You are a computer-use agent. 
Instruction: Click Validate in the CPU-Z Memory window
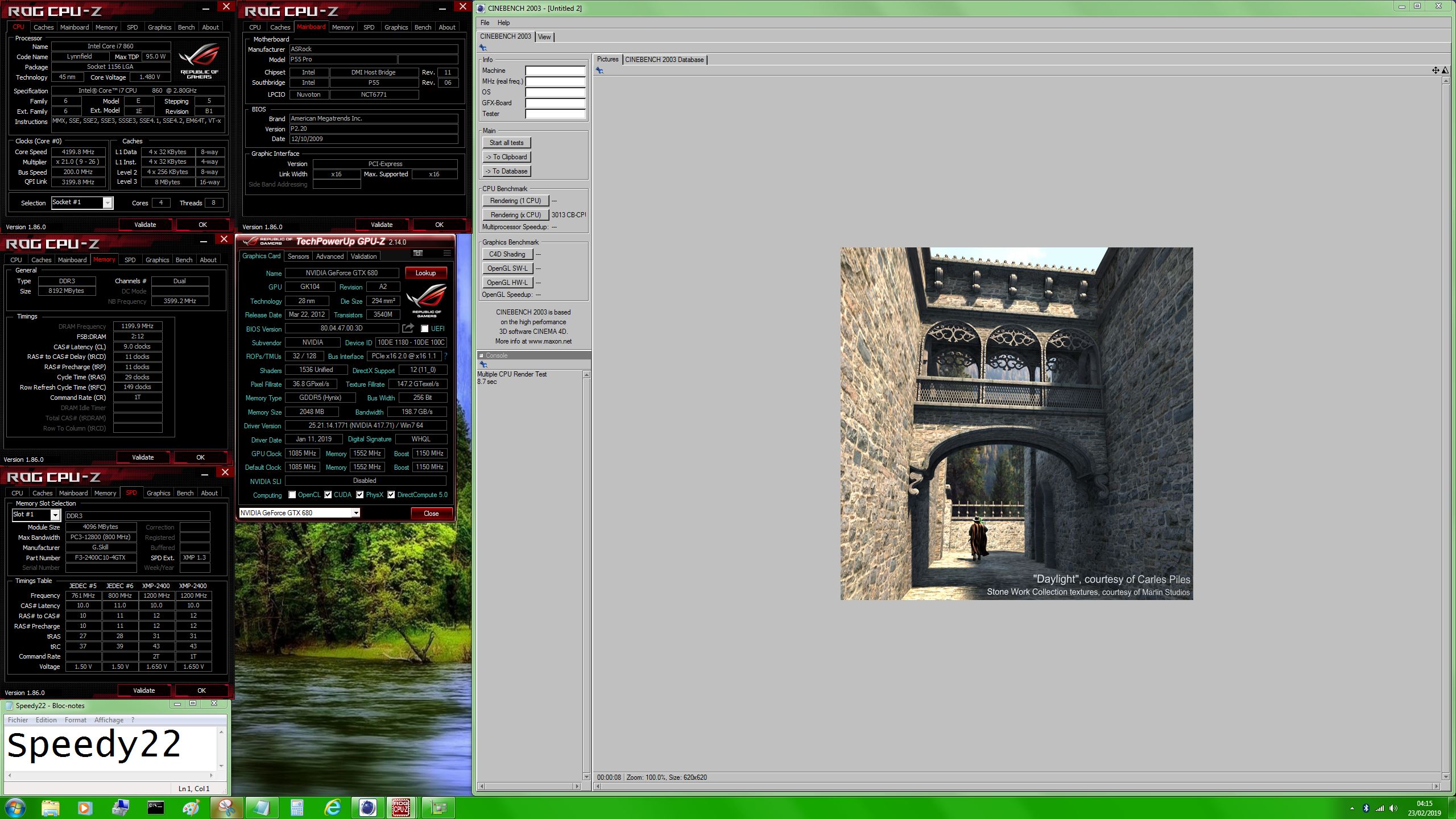pyautogui.click(x=143, y=457)
